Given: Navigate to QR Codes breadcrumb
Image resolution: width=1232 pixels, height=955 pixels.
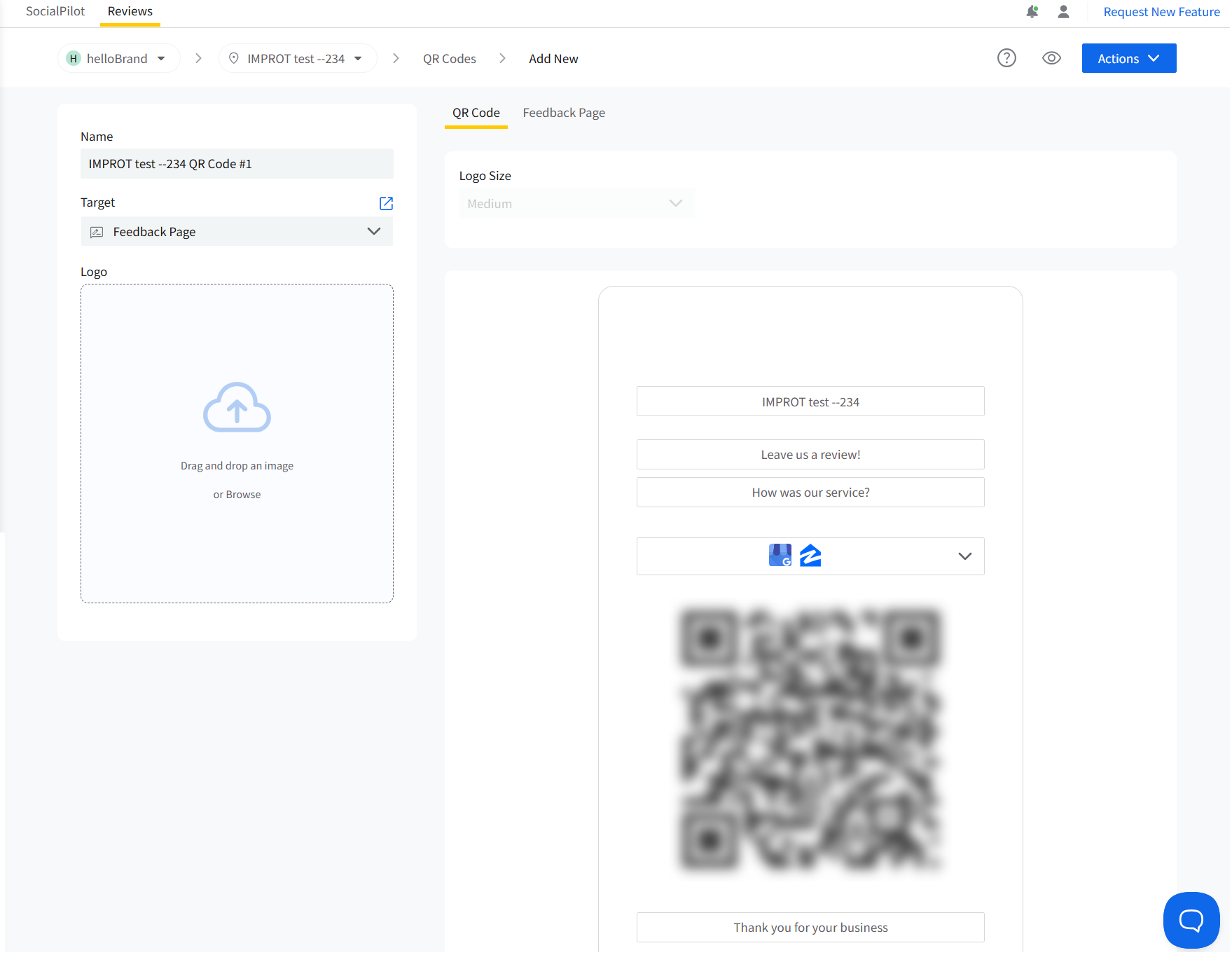Looking at the screenshot, I should 450,59.
